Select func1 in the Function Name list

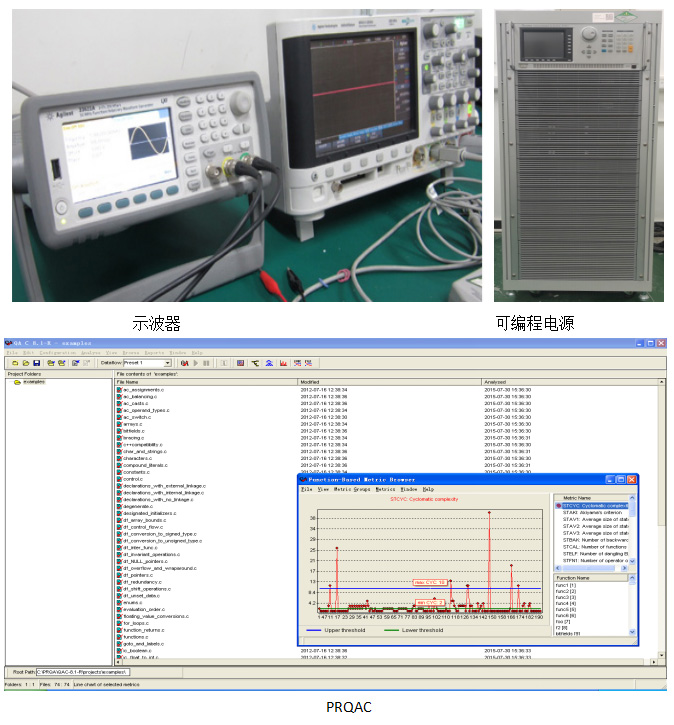pos(566,585)
